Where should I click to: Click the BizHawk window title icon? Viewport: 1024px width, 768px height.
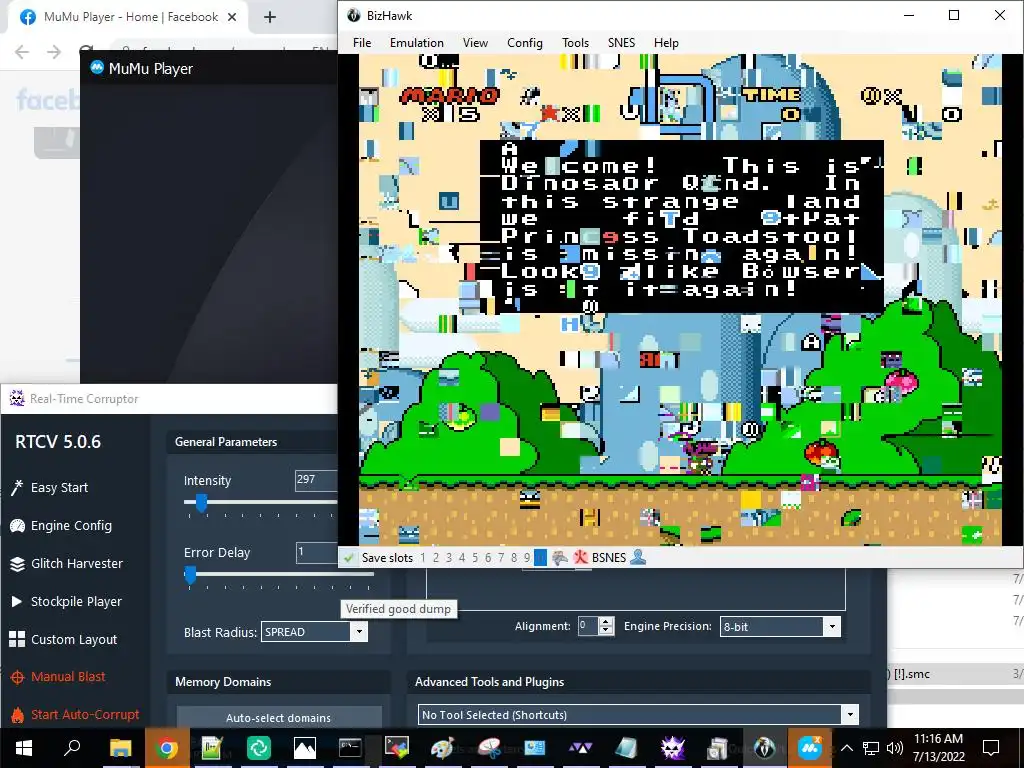click(353, 15)
